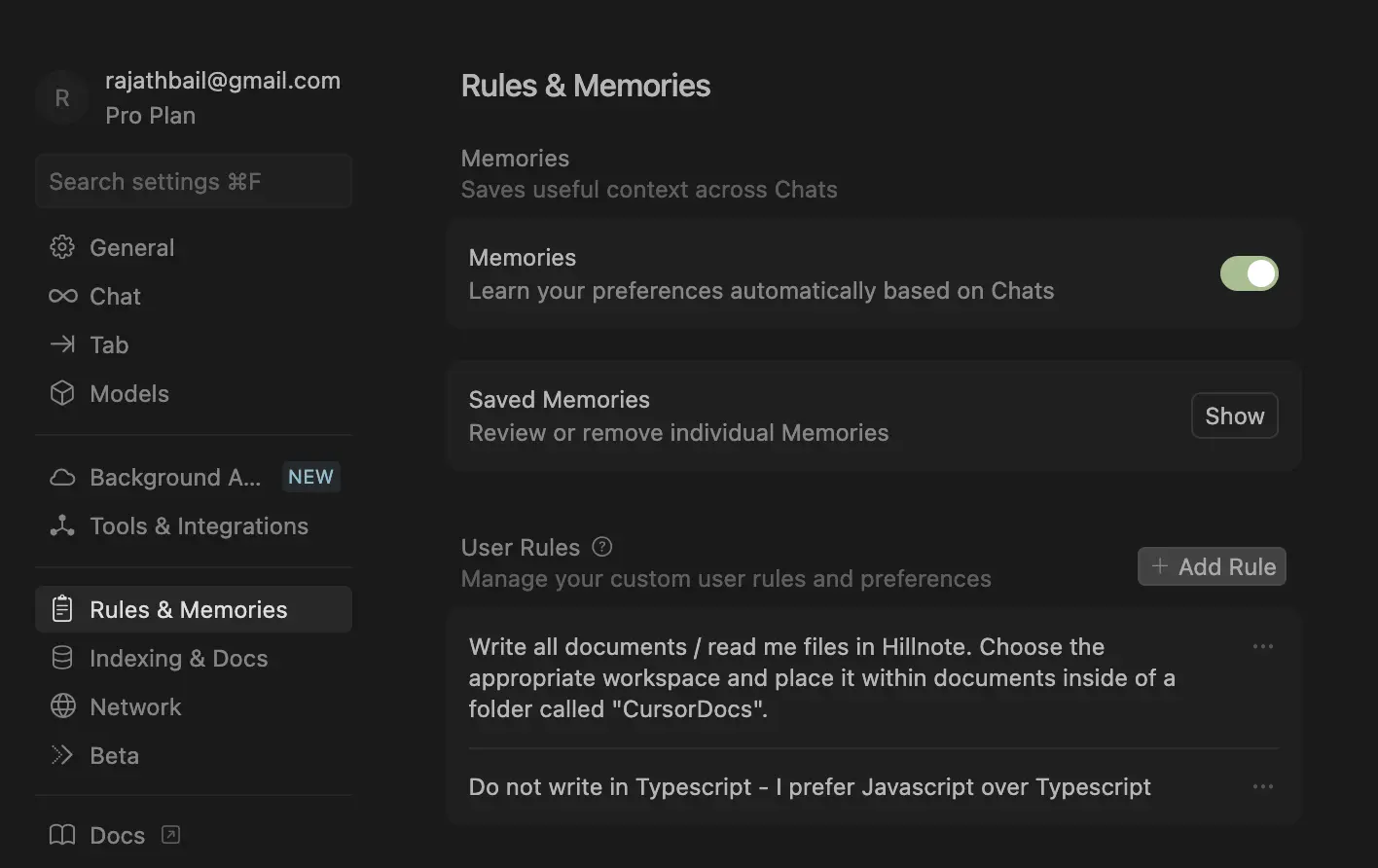Click the Hillnote user rule text
The height and width of the screenshot is (868, 1378).
click(x=821, y=677)
